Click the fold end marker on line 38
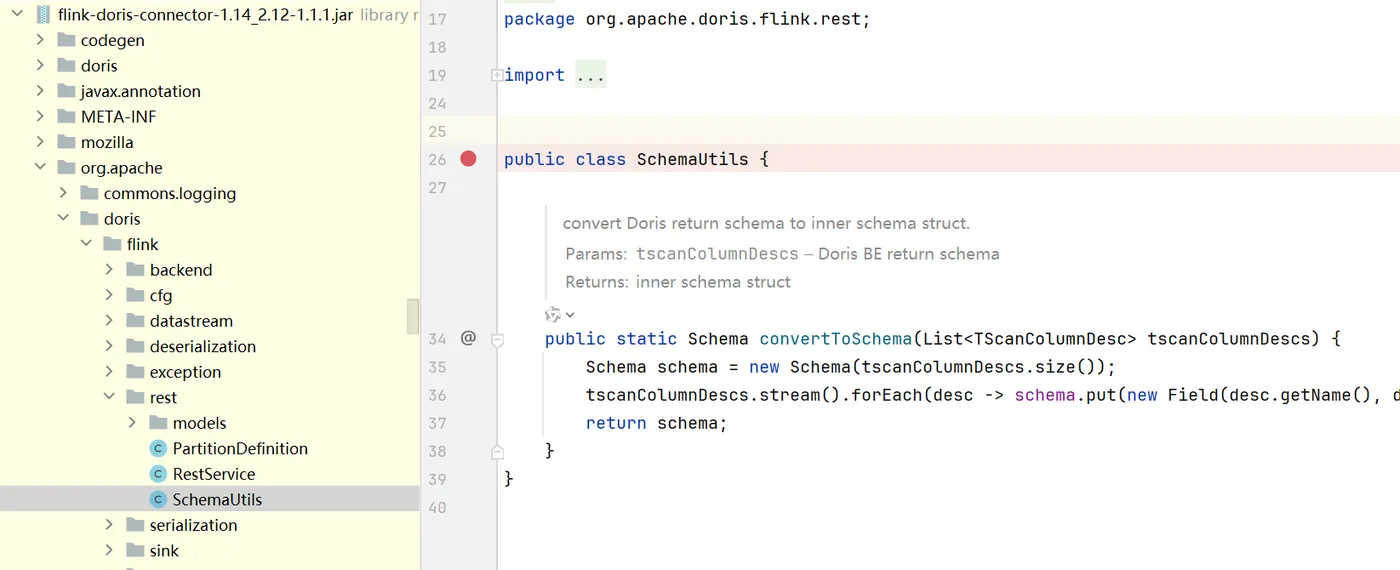Viewport: 1400px width, 570px height. click(x=497, y=452)
